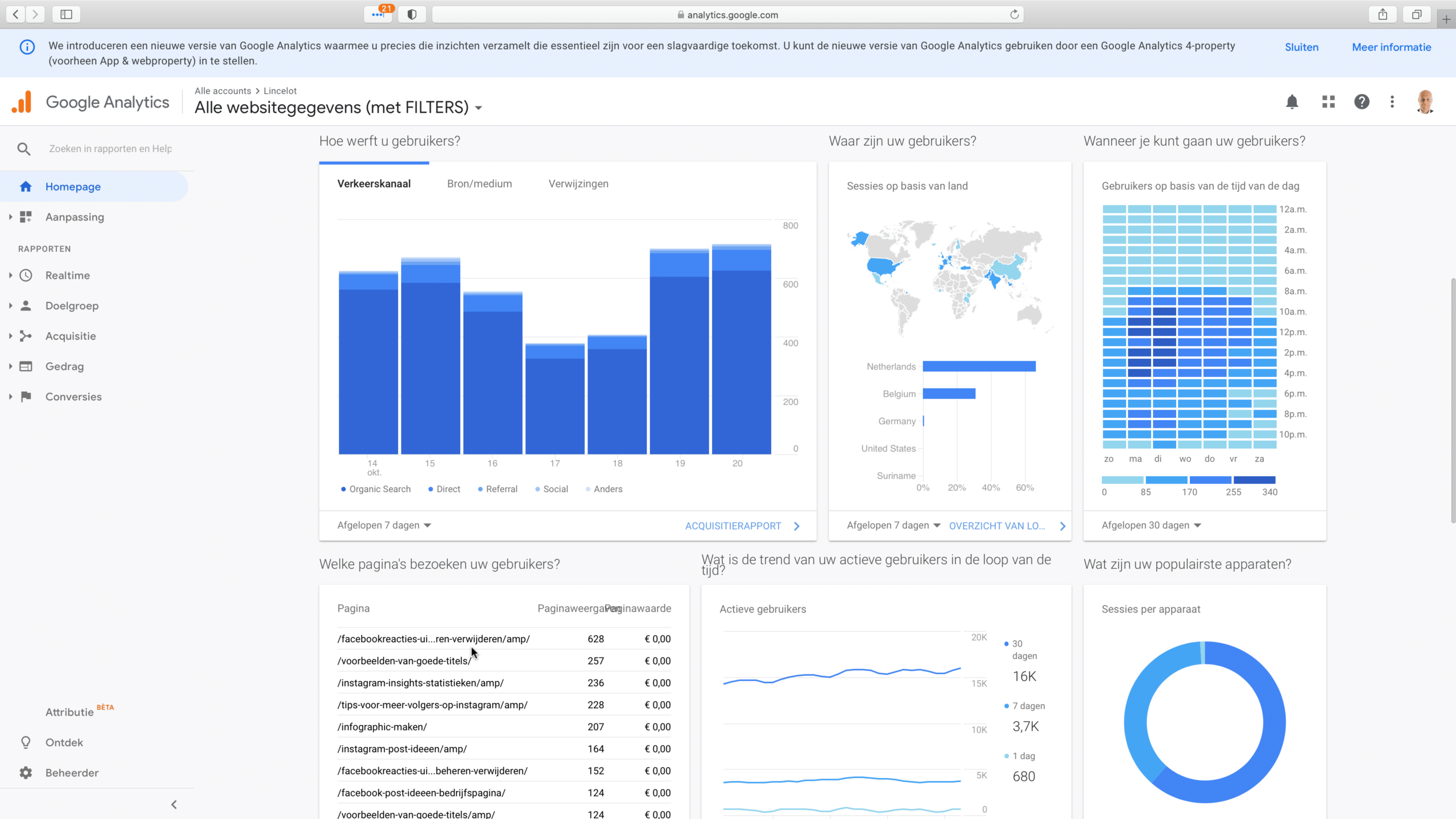
Task: Click the bar for October 19 in chart
Action: click(679, 351)
